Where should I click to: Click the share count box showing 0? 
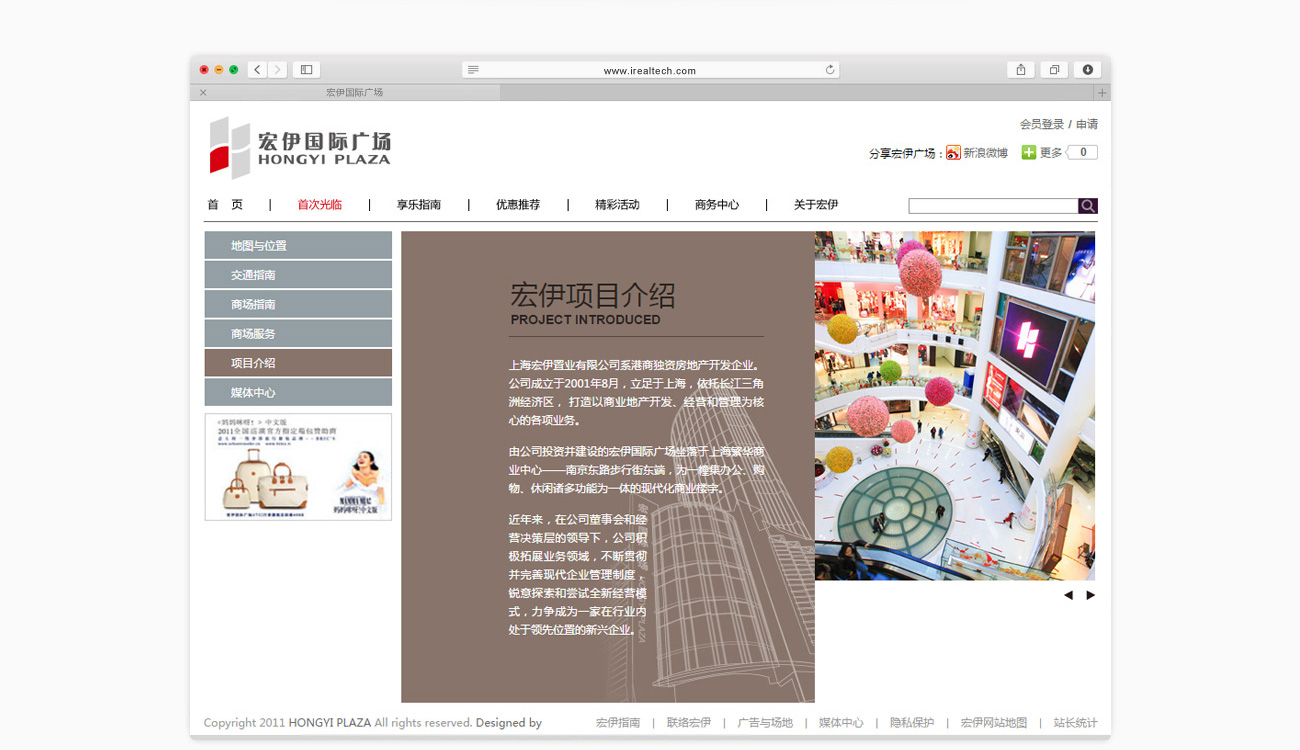click(x=1082, y=152)
